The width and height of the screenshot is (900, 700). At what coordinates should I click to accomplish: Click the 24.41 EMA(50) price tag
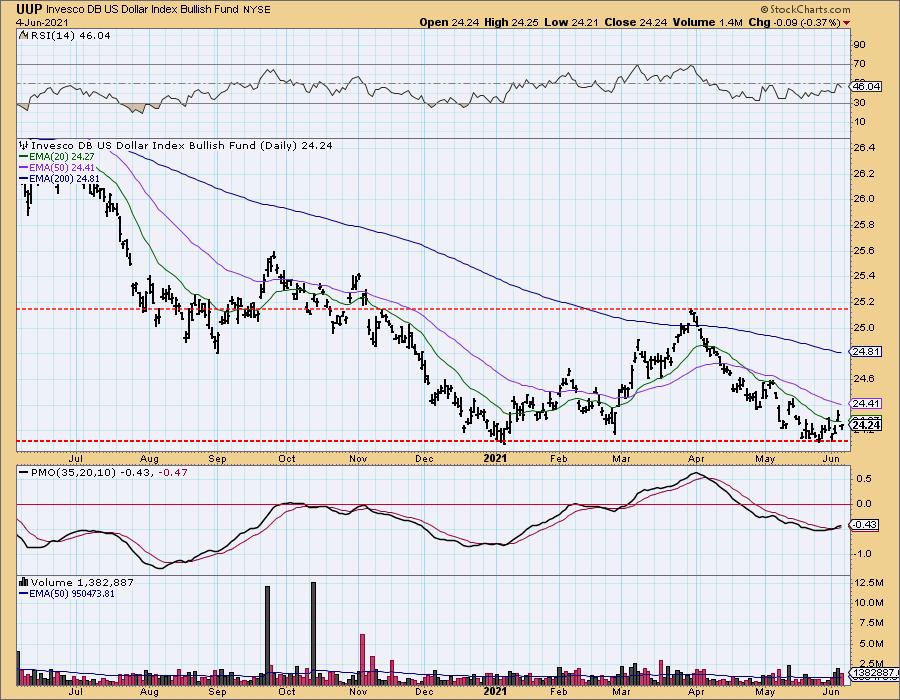tap(866, 404)
